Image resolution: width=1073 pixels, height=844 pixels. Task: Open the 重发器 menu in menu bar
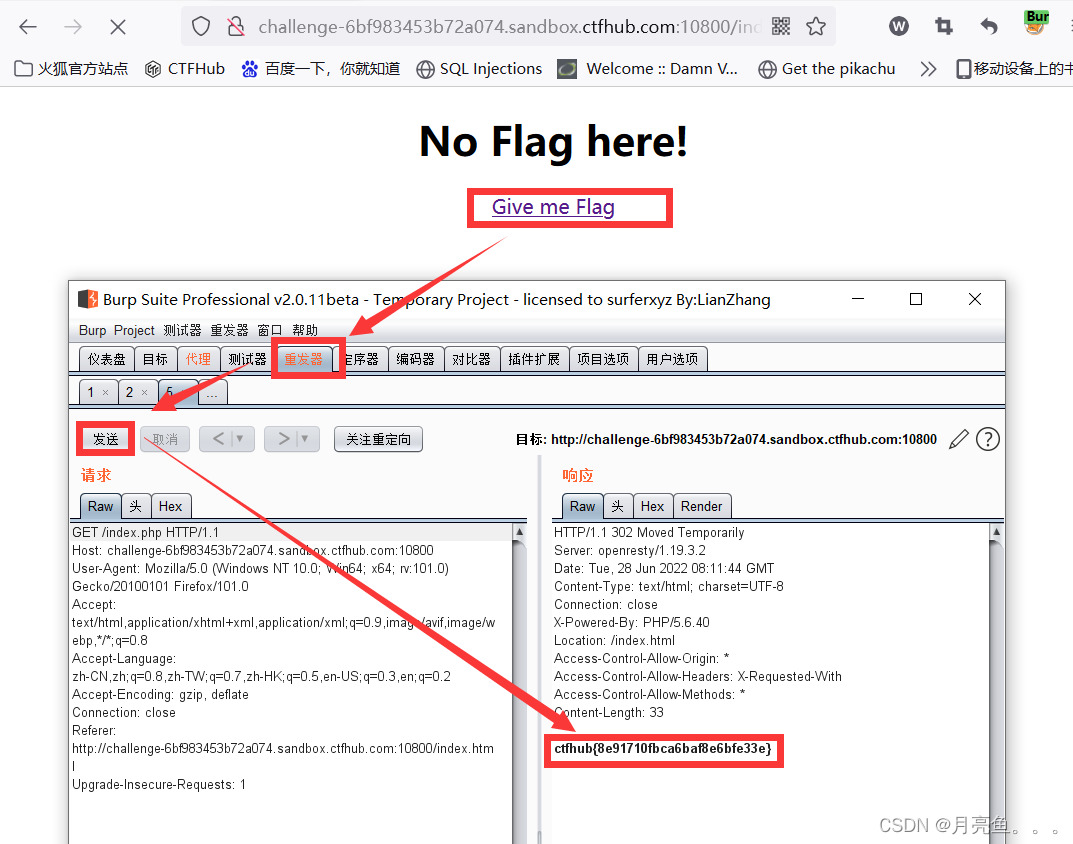tap(229, 330)
